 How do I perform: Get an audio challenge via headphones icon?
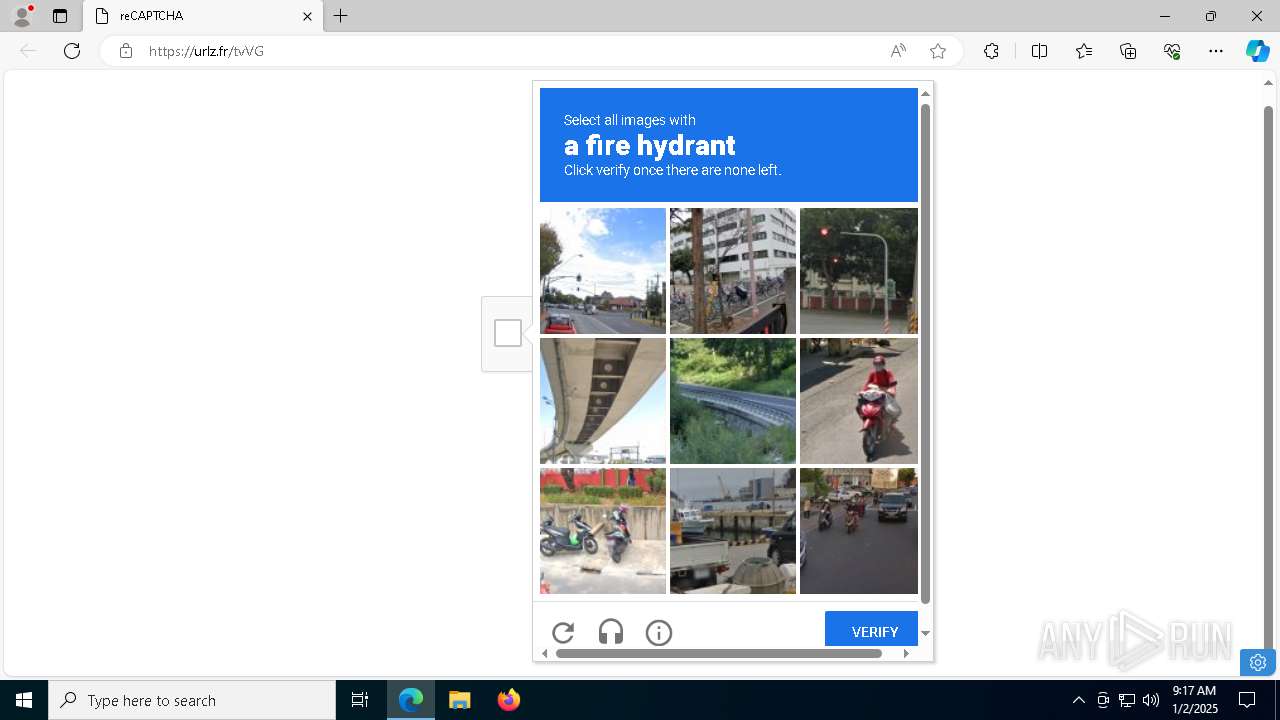(611, 632)
